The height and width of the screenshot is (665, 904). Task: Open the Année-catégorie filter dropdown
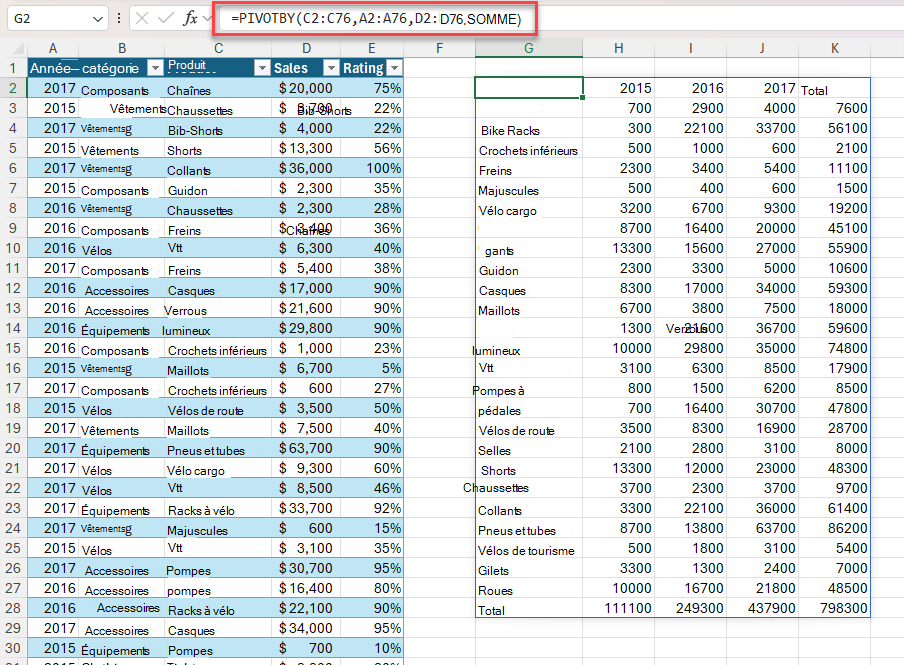click(x=155, y=68)
